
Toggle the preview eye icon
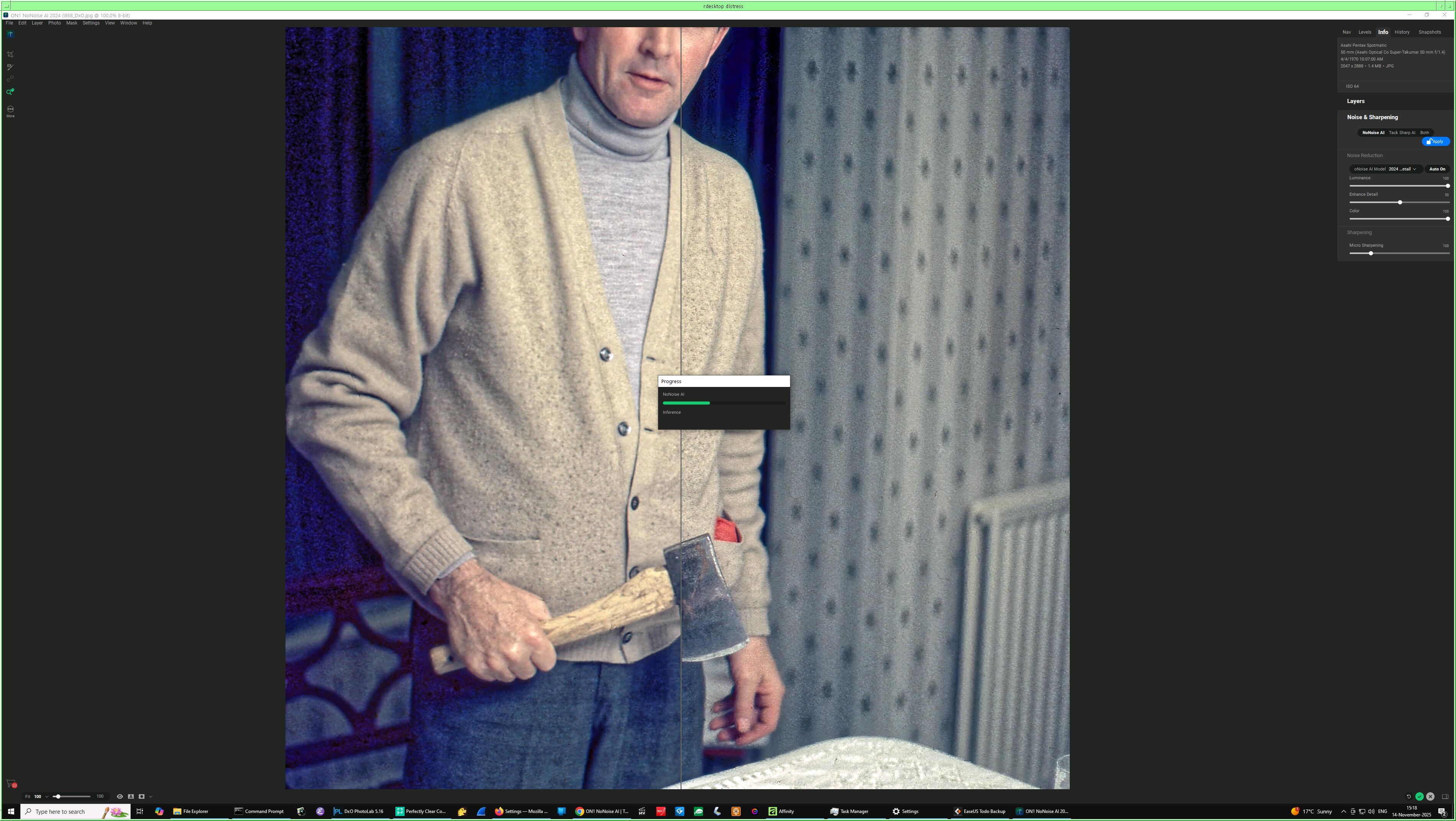(120, 797)
